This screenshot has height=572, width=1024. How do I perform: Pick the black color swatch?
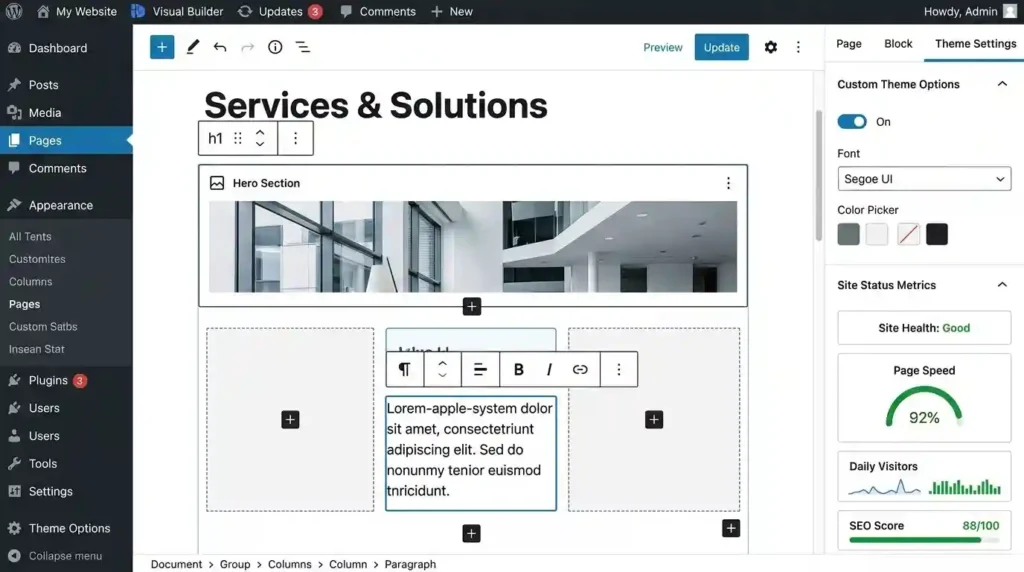[936, 234]
